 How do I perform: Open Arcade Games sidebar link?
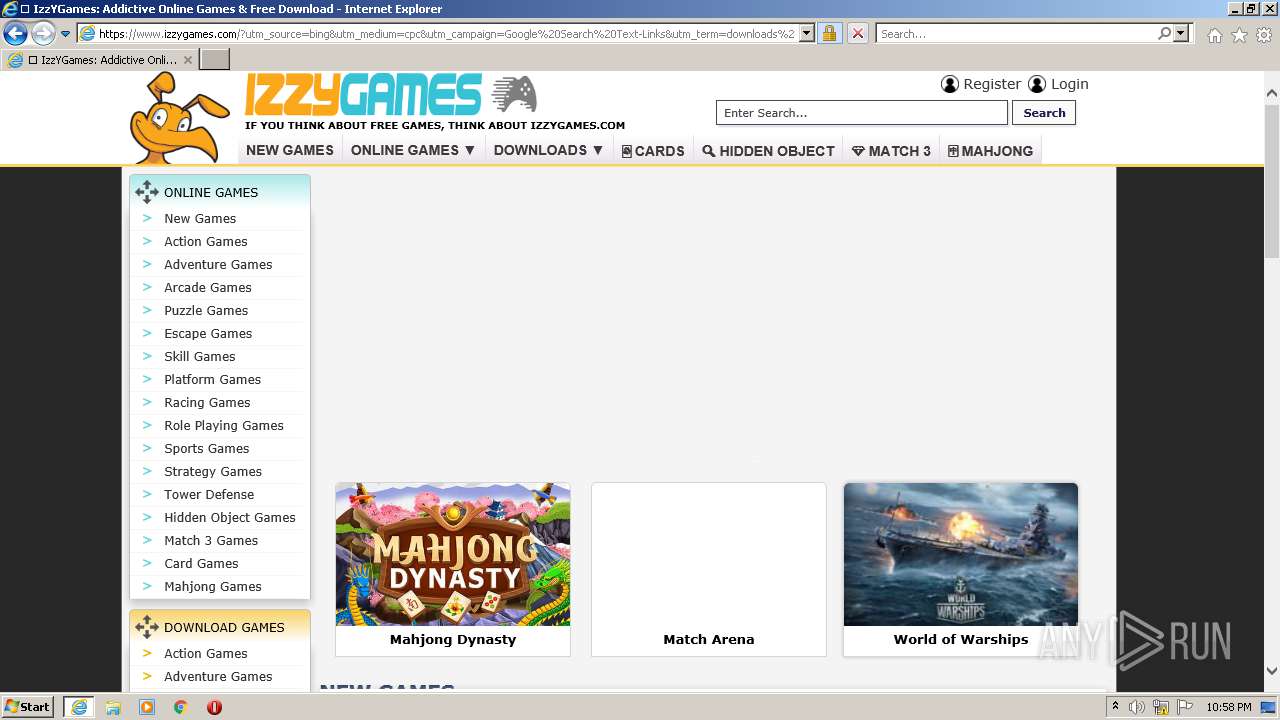pos(208,287)
